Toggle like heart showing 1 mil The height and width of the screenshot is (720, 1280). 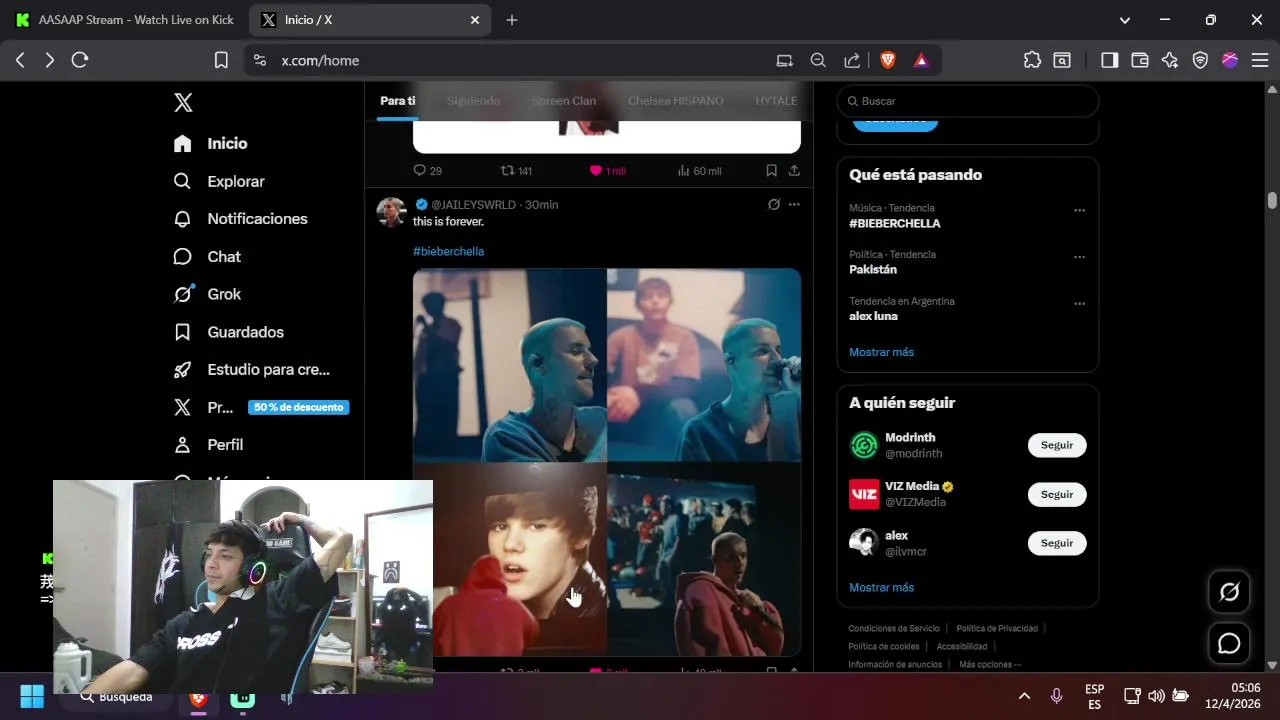pos(607,171)
